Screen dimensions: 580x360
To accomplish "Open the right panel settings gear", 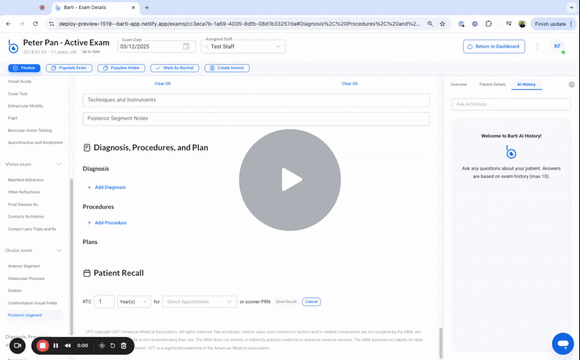I will pos(571,84).
